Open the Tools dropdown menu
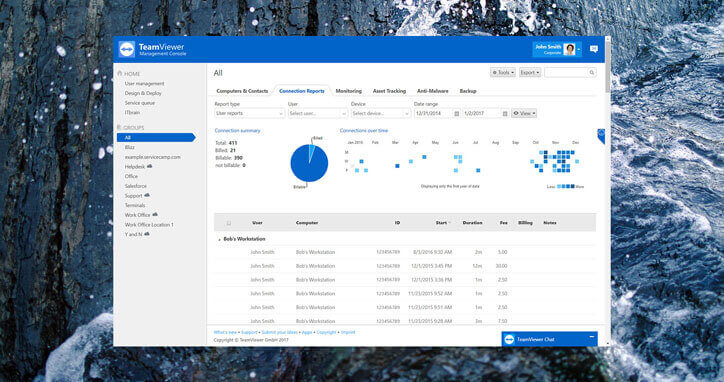This screenshot has width=724, height=382. click(x=503, y=73)
